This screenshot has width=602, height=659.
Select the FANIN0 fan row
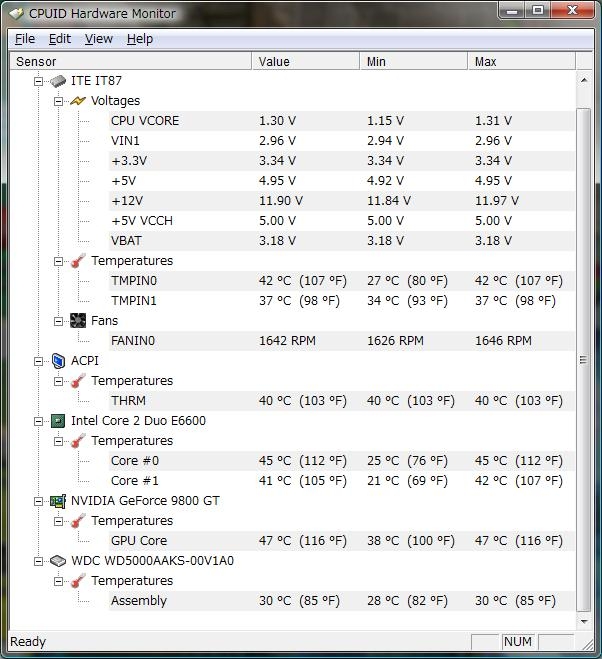pos(342,341)
